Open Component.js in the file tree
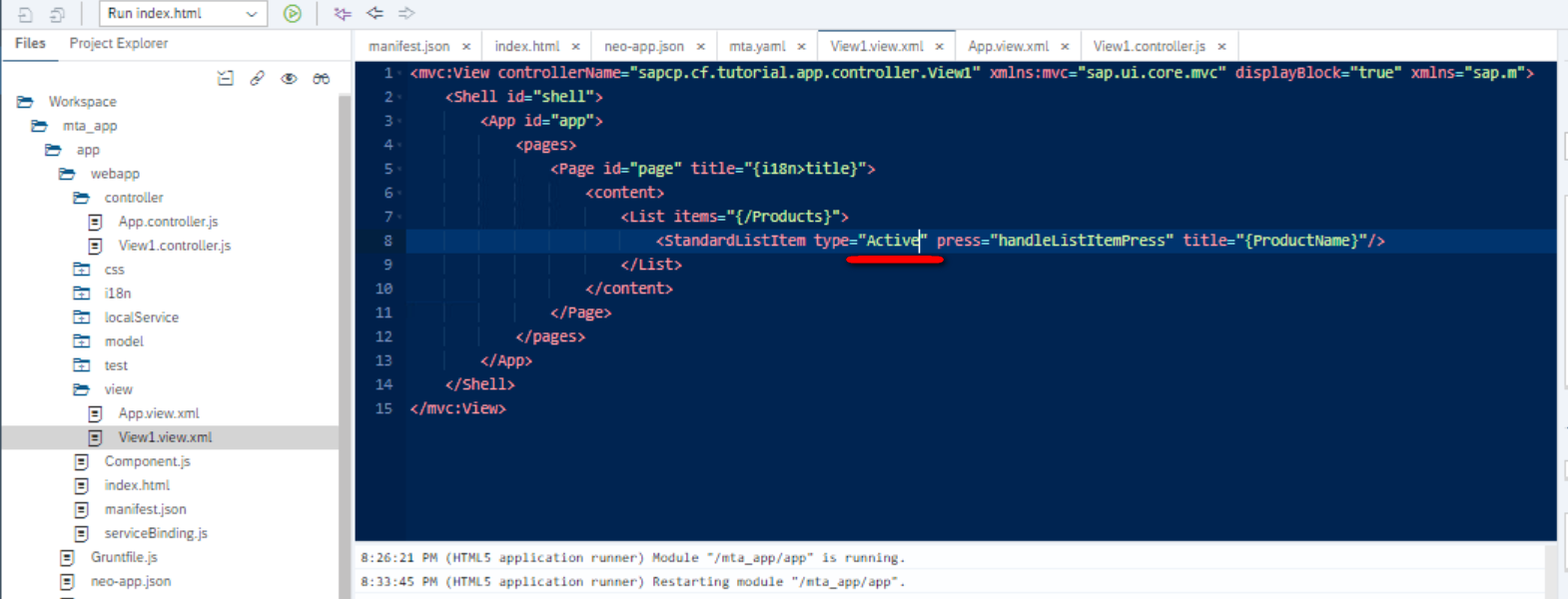This screenshot has width=1568, height=599. click(x=147, y=461)
